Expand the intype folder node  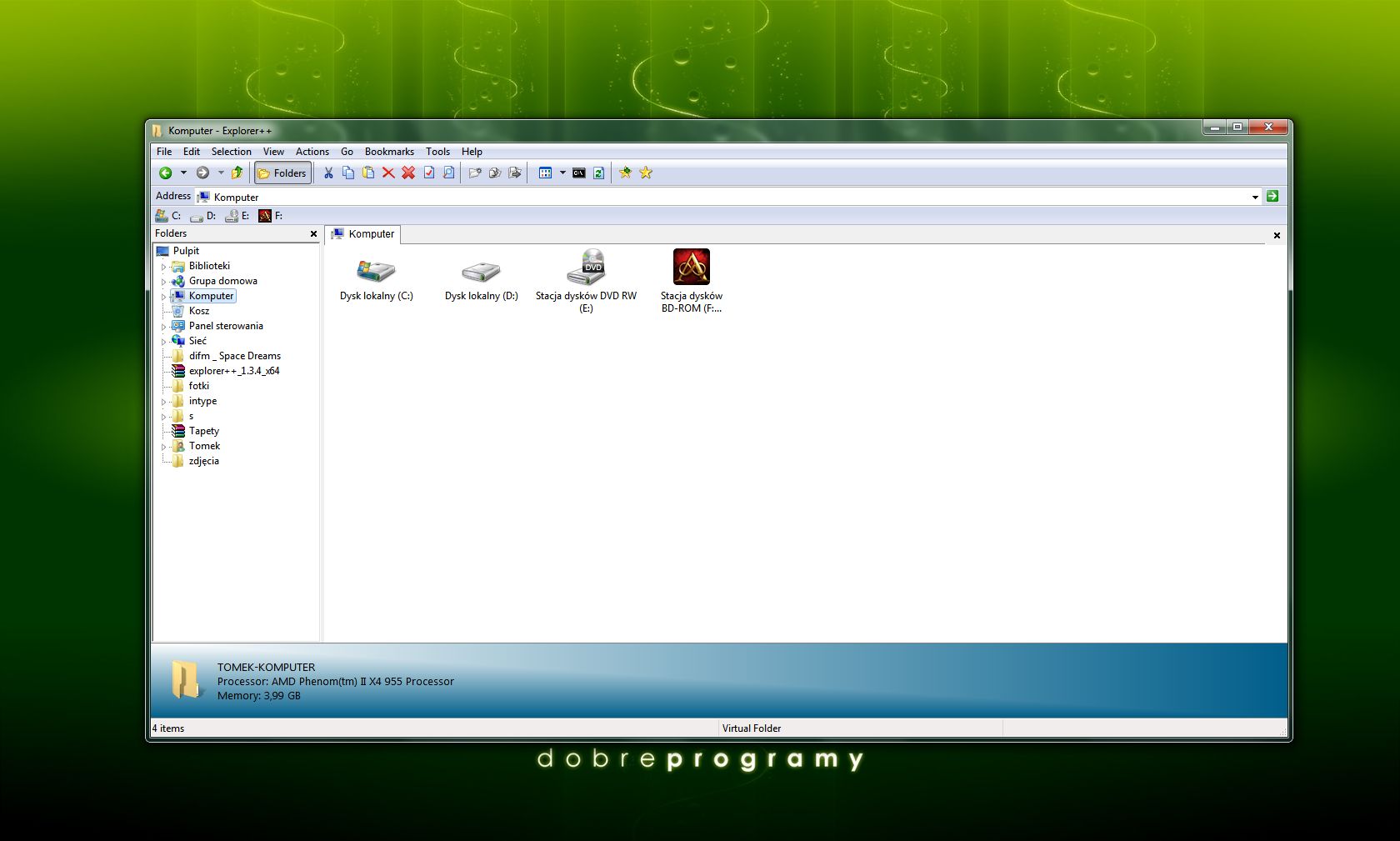click(x=163, y=403)
